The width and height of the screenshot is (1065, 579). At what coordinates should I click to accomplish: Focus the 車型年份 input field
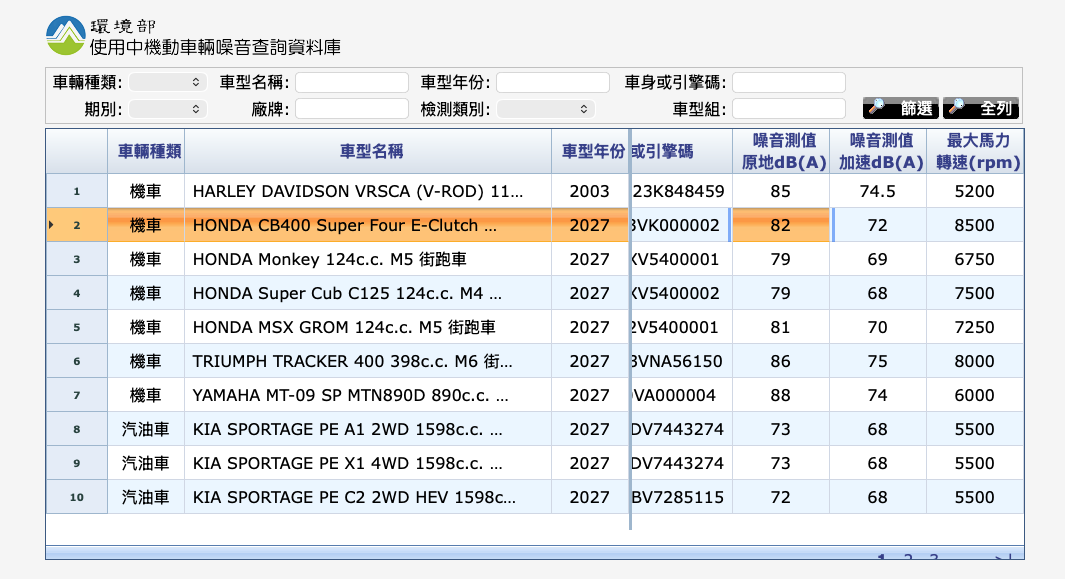point(553,82)
